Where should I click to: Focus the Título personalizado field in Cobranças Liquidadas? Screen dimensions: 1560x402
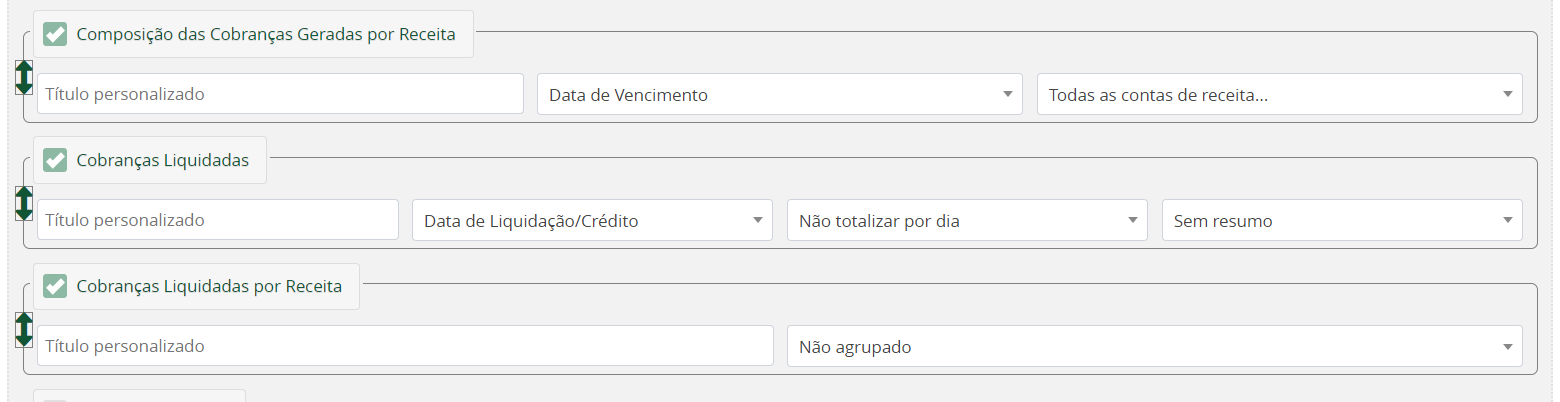(218, 220)
